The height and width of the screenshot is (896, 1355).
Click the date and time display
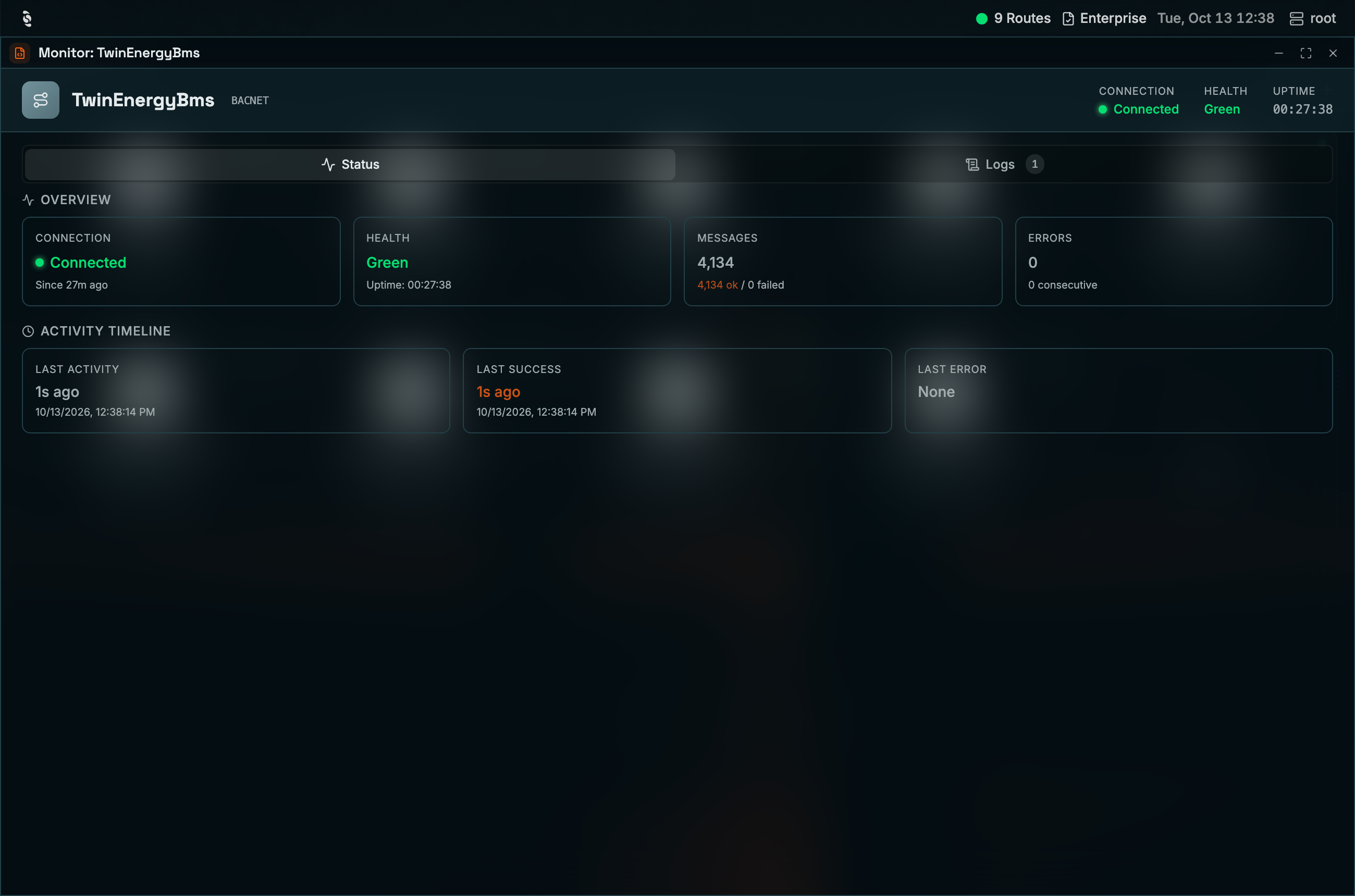[x=1215, y=19]
